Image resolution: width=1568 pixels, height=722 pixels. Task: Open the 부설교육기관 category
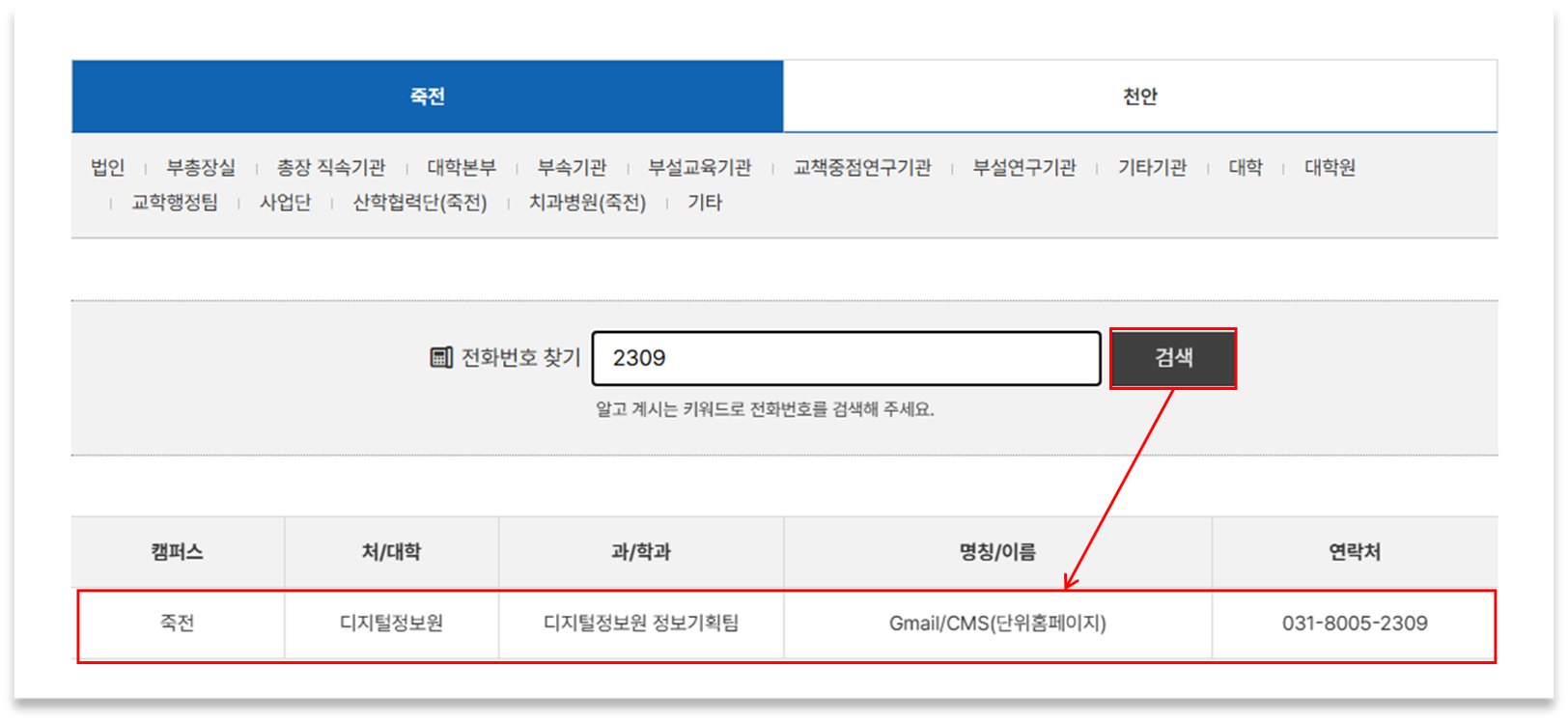[x=699, y=168]
